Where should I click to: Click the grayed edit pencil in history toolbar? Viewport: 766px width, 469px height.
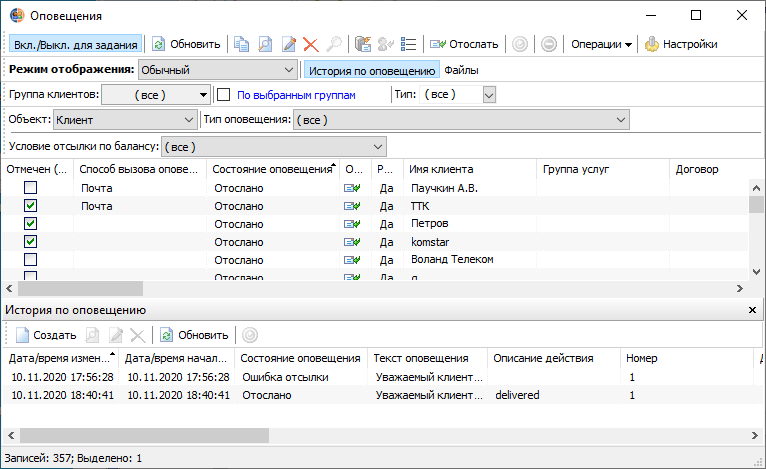point(116,335)
